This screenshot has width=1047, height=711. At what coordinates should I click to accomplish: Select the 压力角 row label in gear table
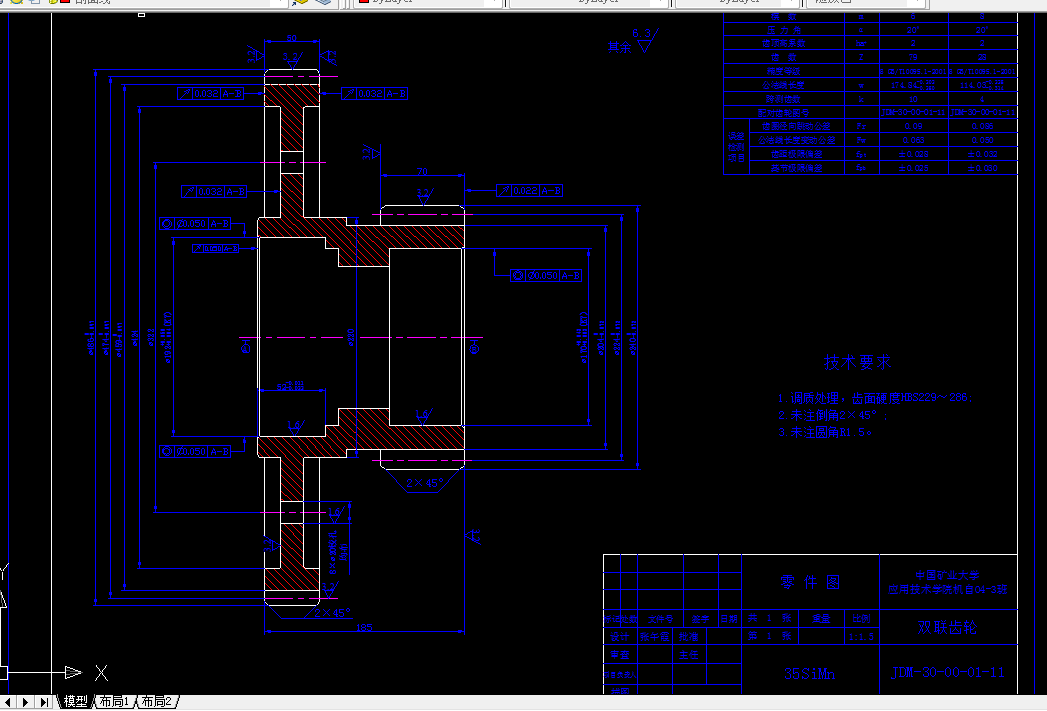784,30
